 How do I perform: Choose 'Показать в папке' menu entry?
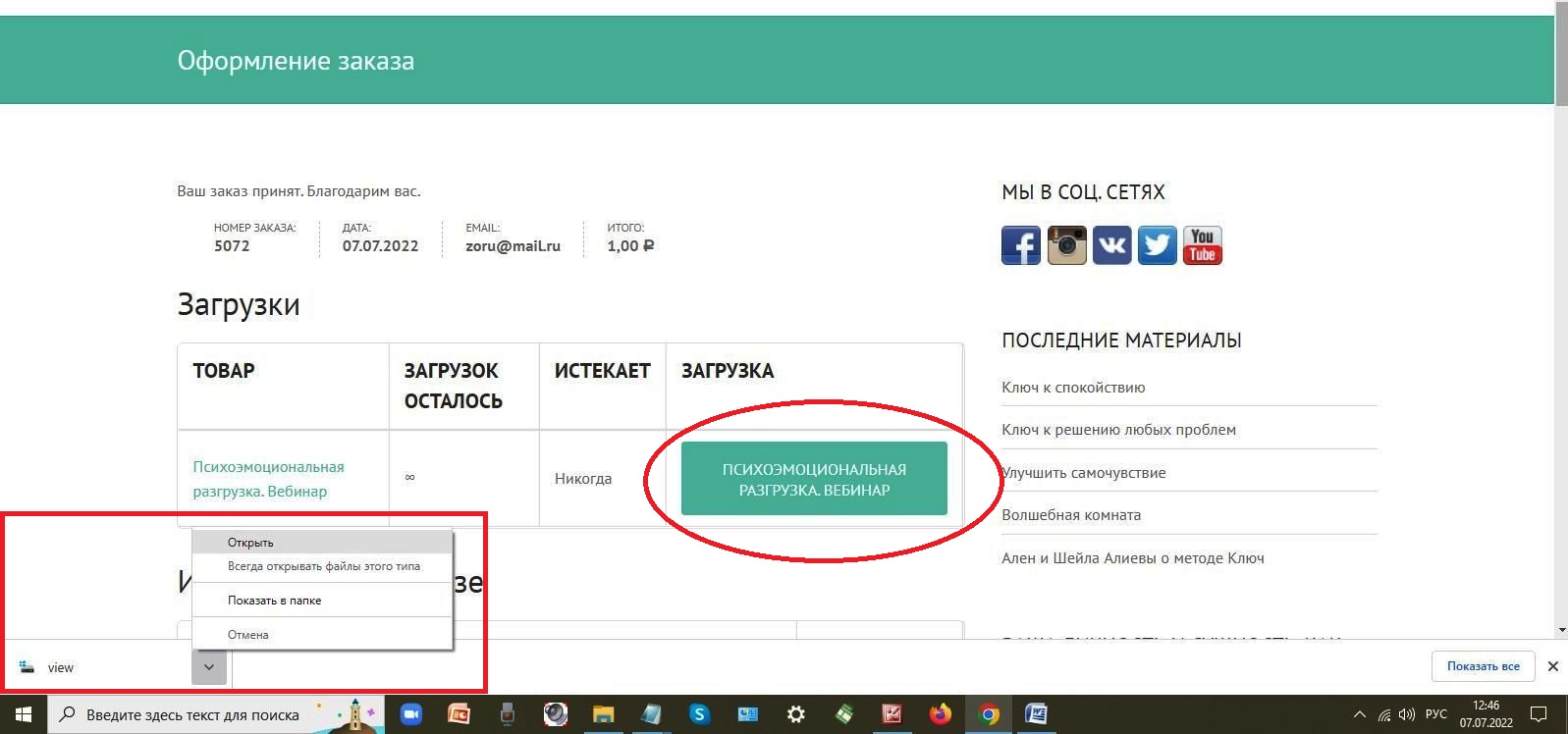tap(322, 601)
